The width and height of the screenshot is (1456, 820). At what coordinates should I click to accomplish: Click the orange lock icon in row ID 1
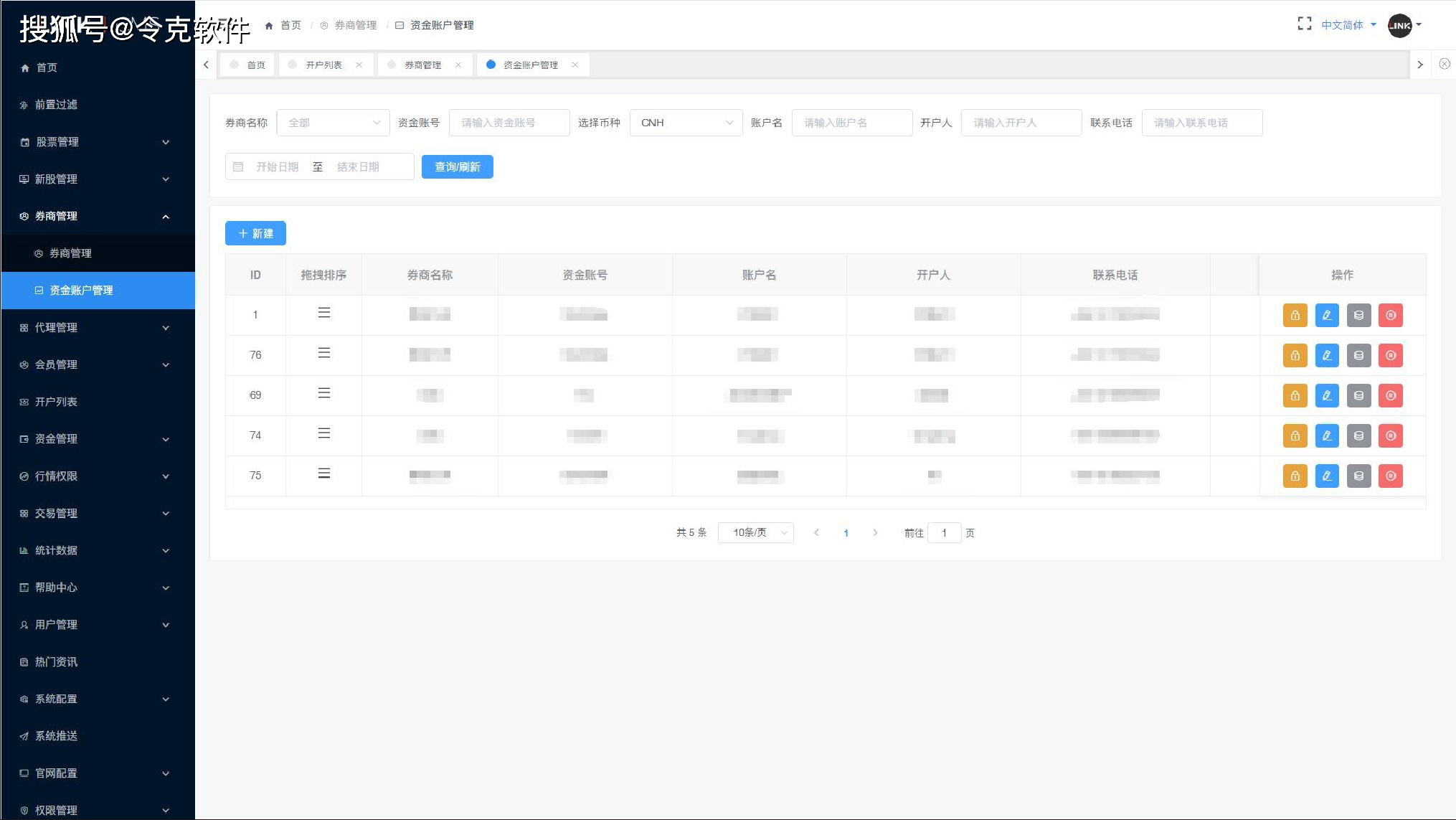[x=1295, y=315]
